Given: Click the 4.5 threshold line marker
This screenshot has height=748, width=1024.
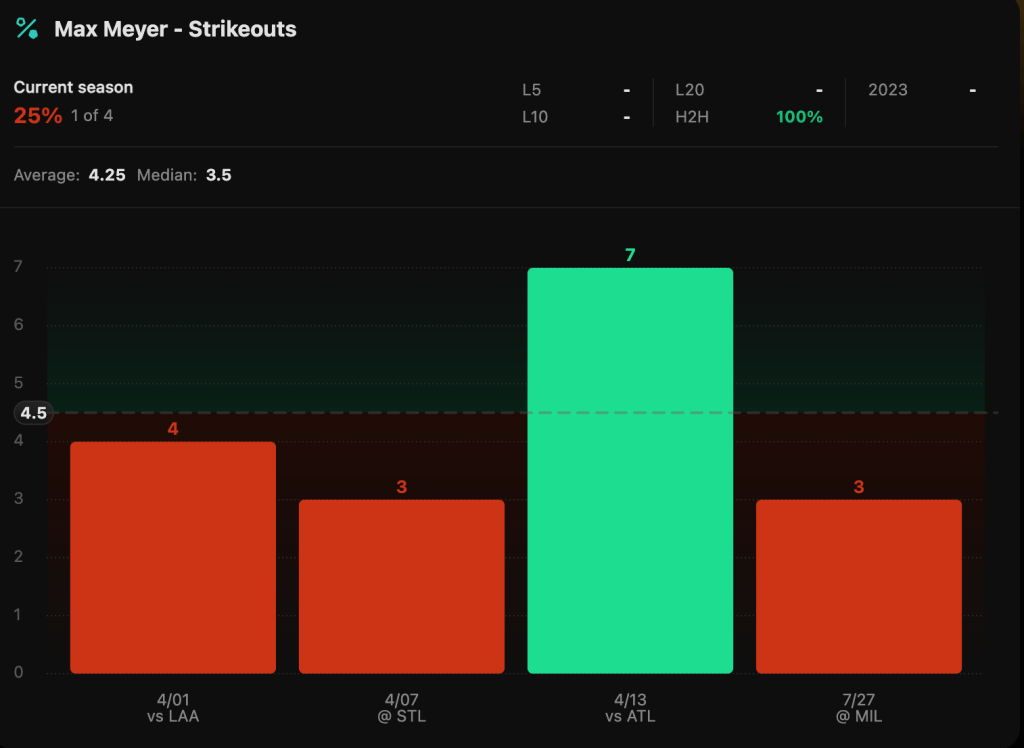Looking at the screenshot, I should pyautogui.click(x=33, y=413).
